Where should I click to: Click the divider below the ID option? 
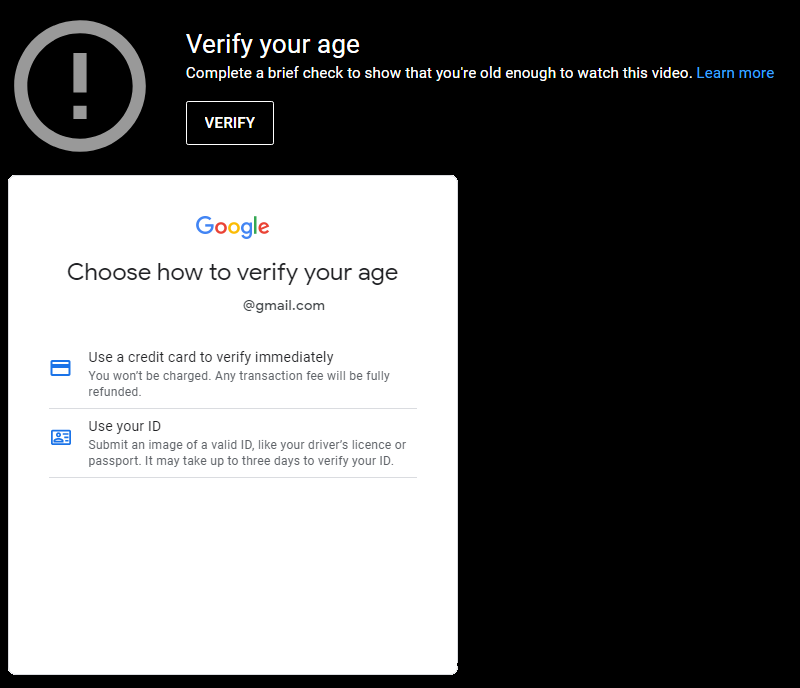[x=233, y=478]
